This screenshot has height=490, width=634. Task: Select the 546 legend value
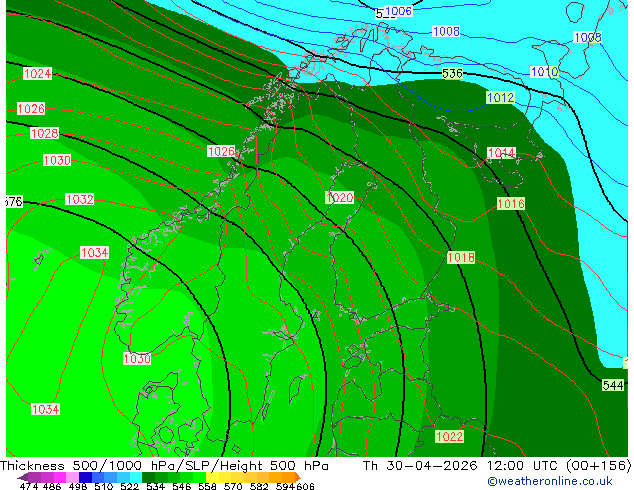pos(182,486)
